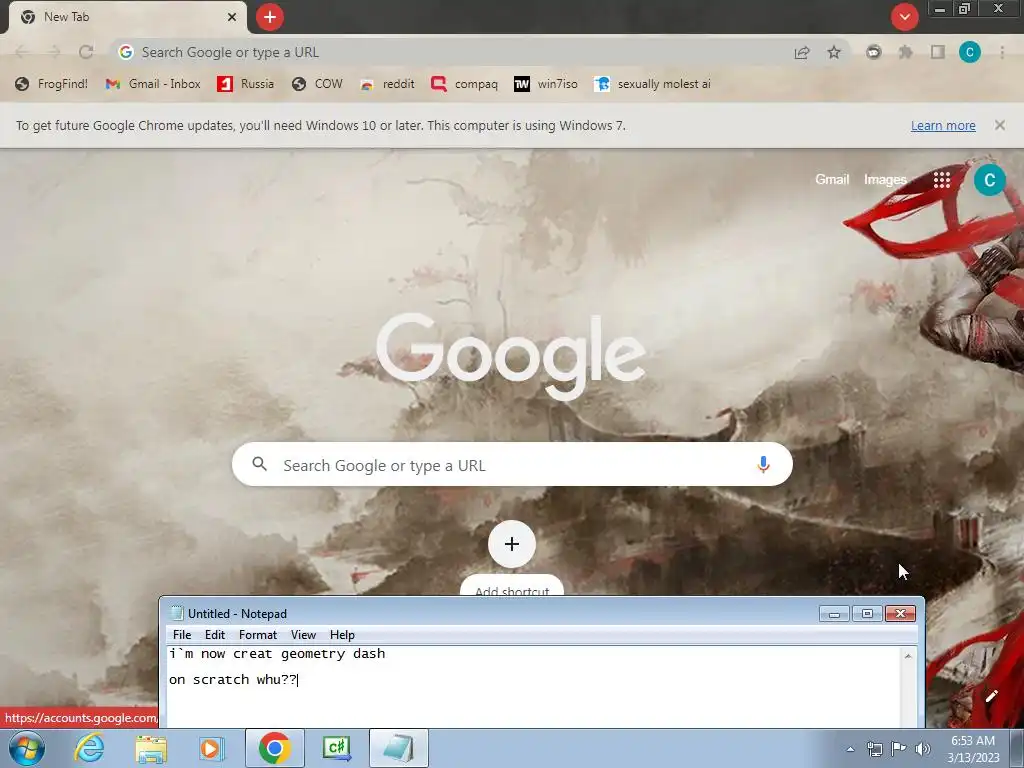Close the New Tab tab
Image resolution: width=1024 pixels, height=768 pixels.
231,17
